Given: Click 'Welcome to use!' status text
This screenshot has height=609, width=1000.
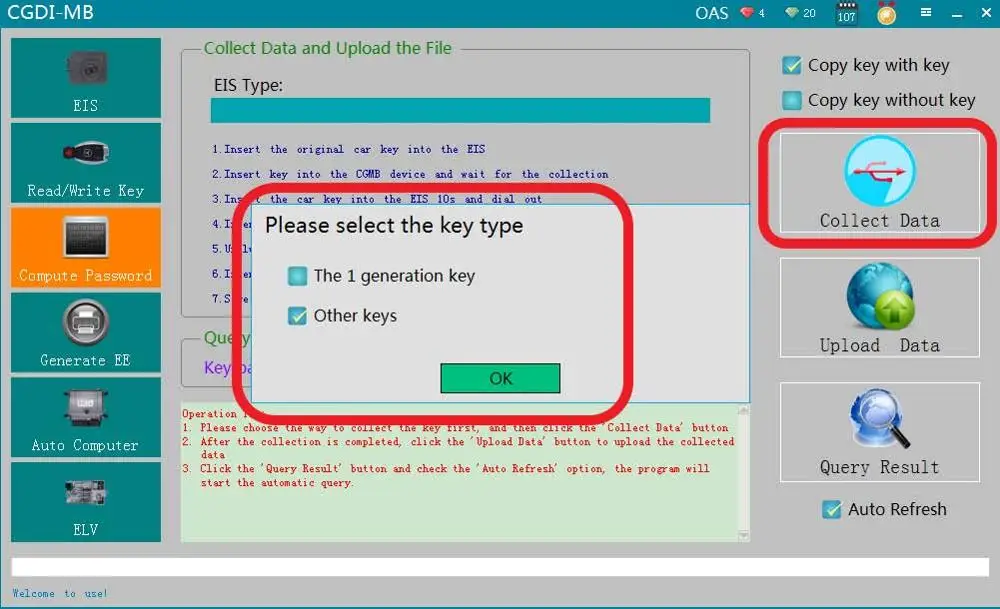Looking at the screenshot, I should click(60, 593).
